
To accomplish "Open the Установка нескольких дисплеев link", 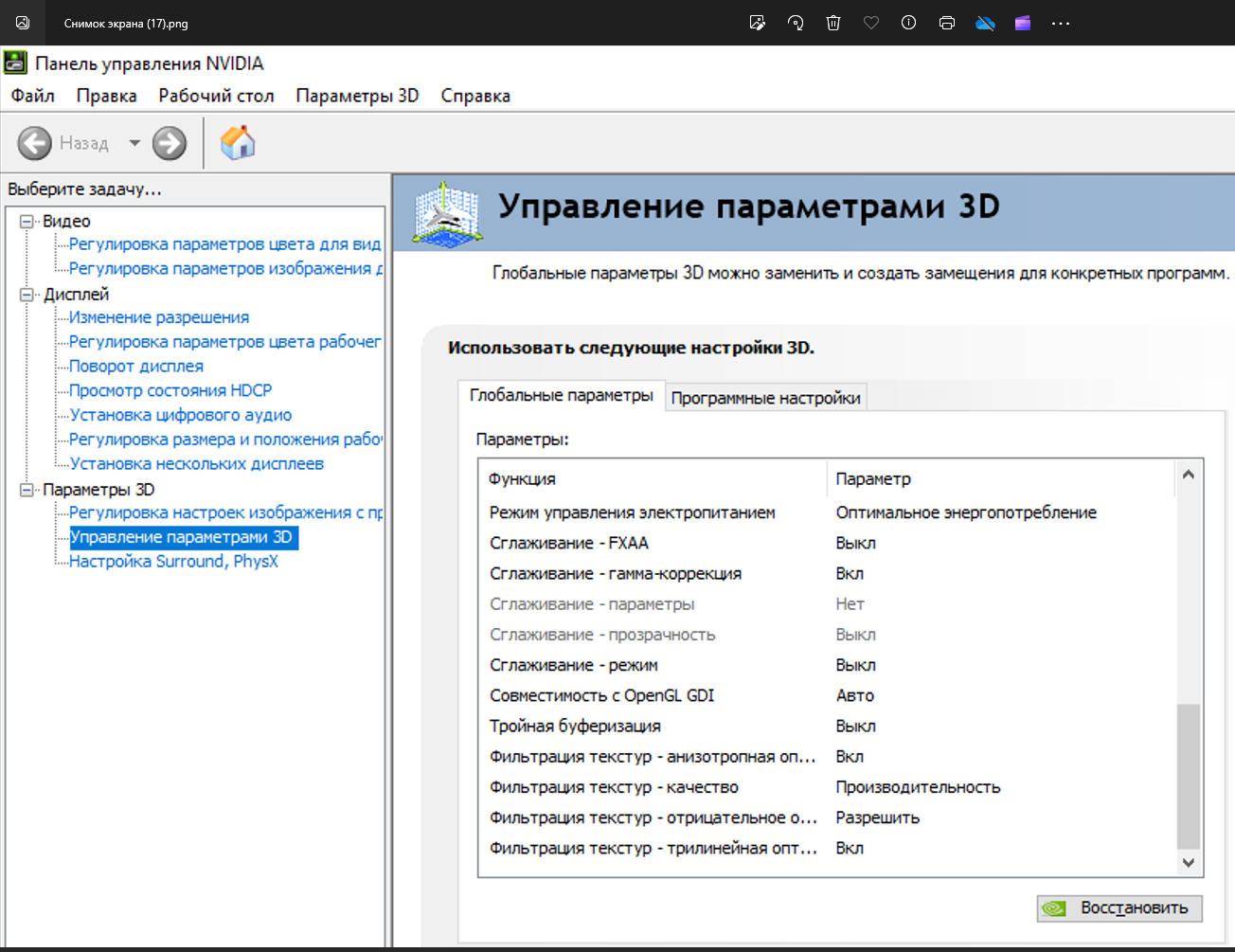I will pos(197,464).
